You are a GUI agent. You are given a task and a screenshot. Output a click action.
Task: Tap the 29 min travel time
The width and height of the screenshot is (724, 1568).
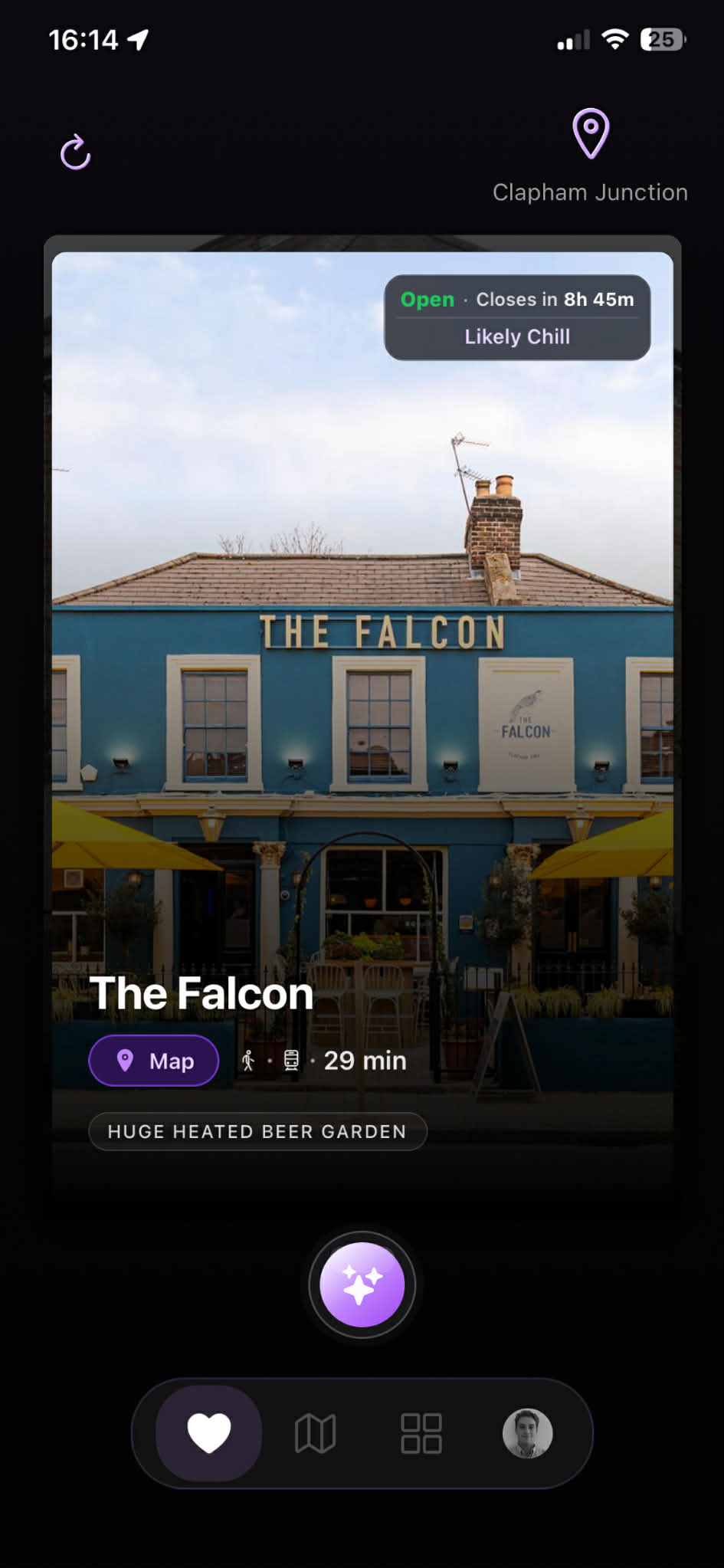(x=365, y=1061)
